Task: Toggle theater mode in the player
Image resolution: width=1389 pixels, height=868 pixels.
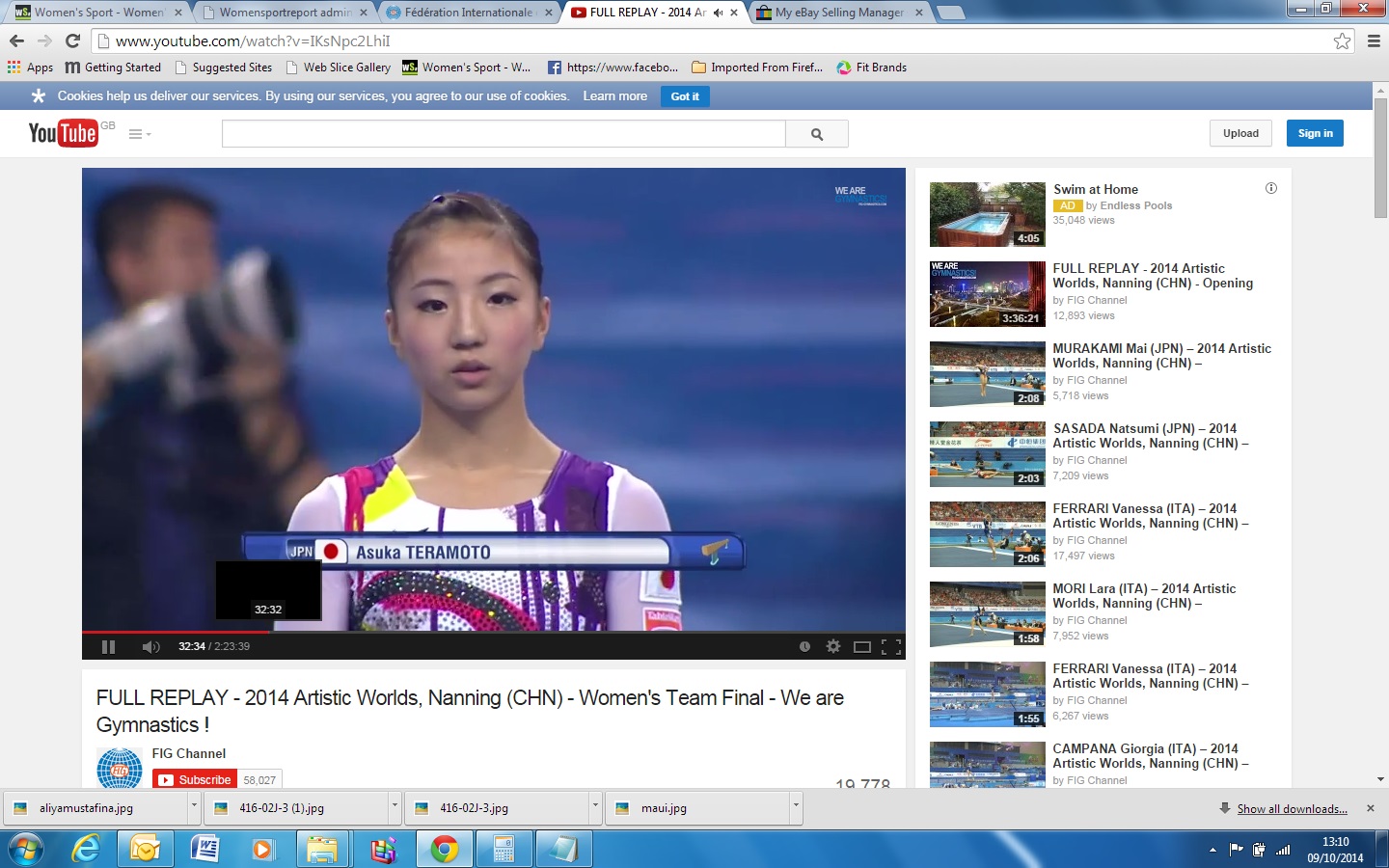Action: coord(862,647)
